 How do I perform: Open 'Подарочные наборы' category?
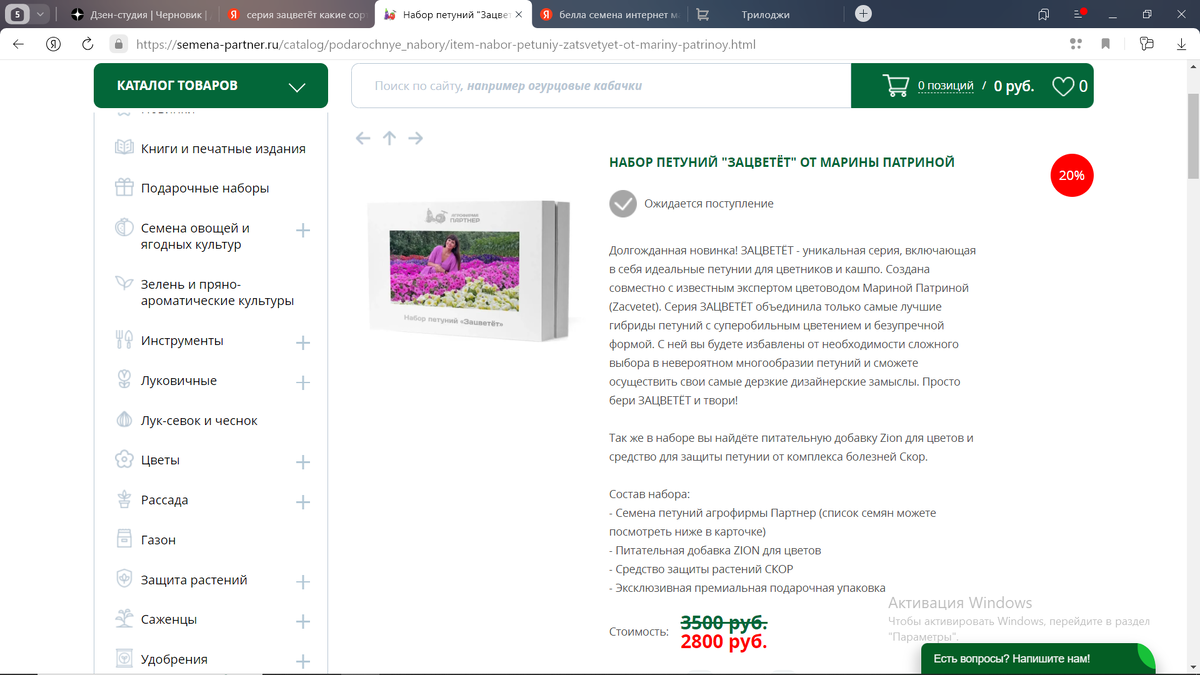(205, 188)
